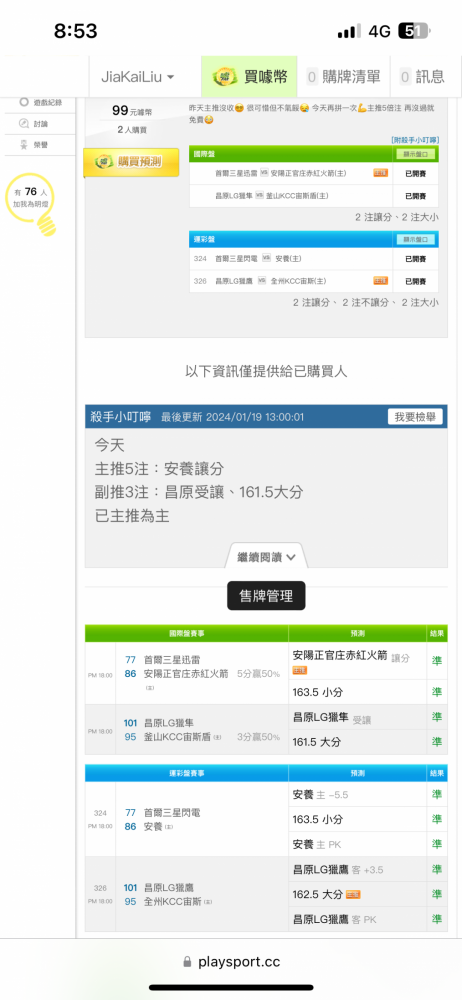Image resolution: width=462 pixels, height=1000 pixels.
Task: Tap the playsport.cc address bar
Action: tap(231, 962)
